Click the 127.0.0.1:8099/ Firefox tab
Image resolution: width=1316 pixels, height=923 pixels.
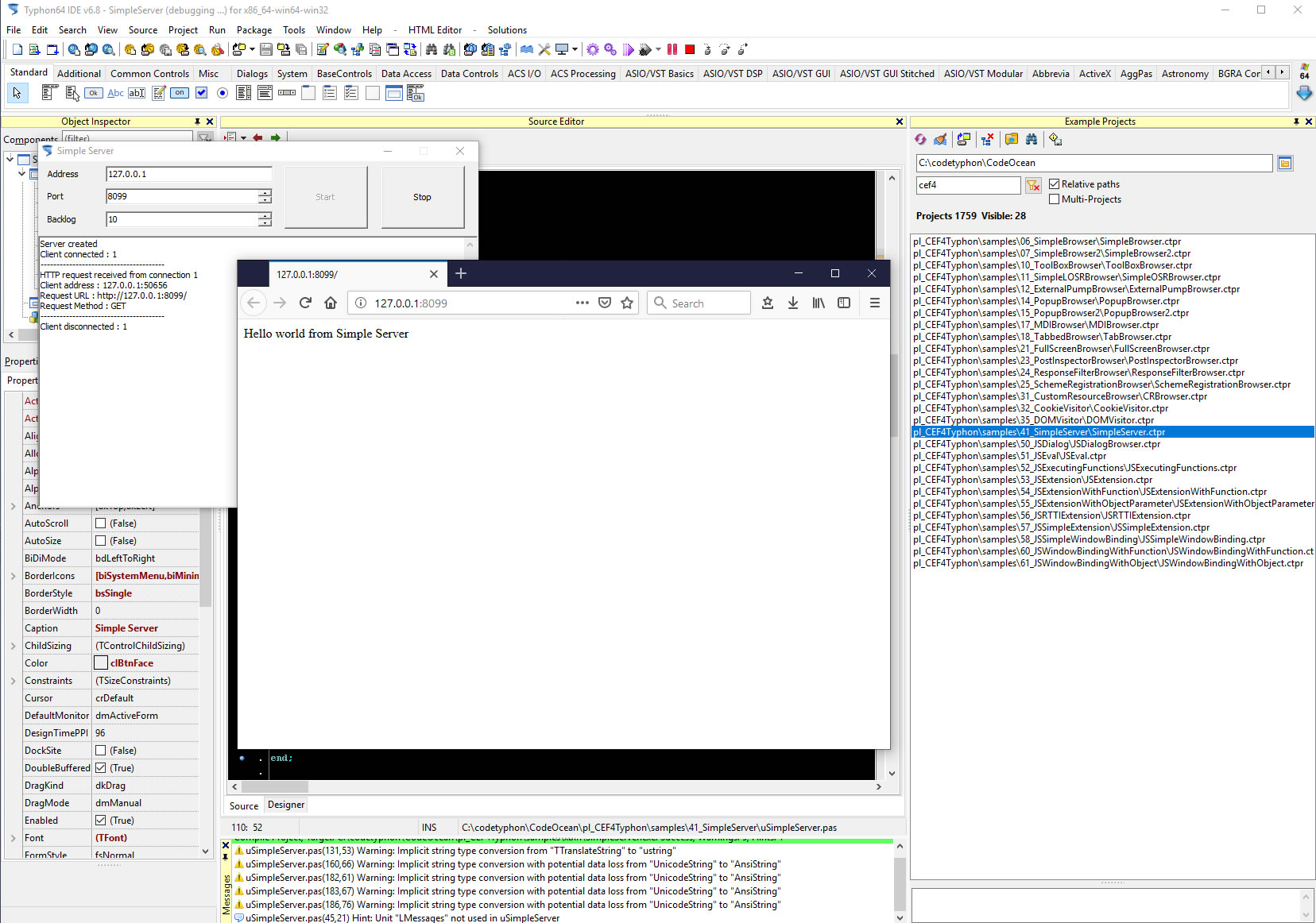pyautogui.click(x=356, y=274)
